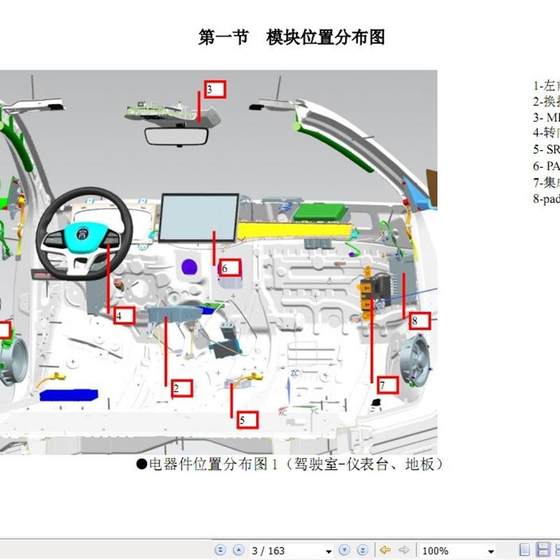The image size is (560, 560).
Task: Click the number 4 label near the steering column
Action: pyautogui.click(x=124, y=316)
